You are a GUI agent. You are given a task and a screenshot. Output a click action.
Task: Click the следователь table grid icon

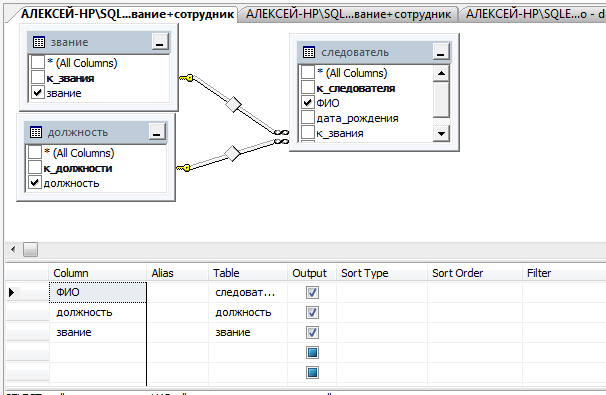[309, 52]
